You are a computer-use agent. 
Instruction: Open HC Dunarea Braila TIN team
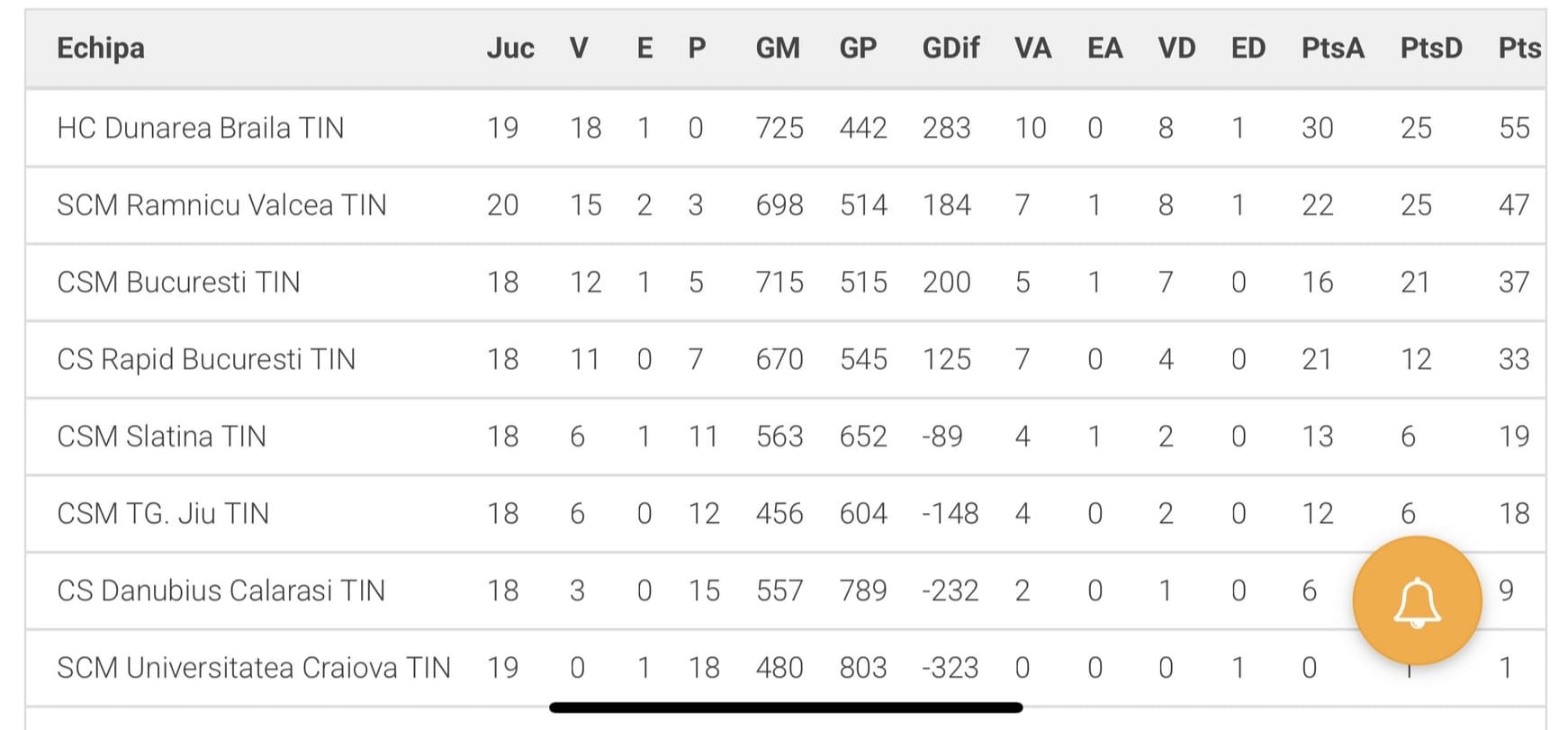pos(200,128)
